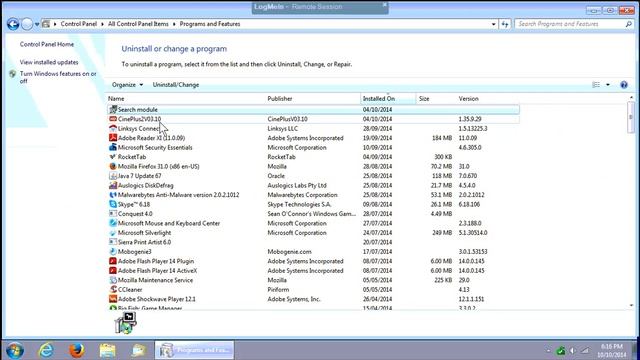Sort by Size column header
The image size is (640, 360).
click(x=424, y=99)
